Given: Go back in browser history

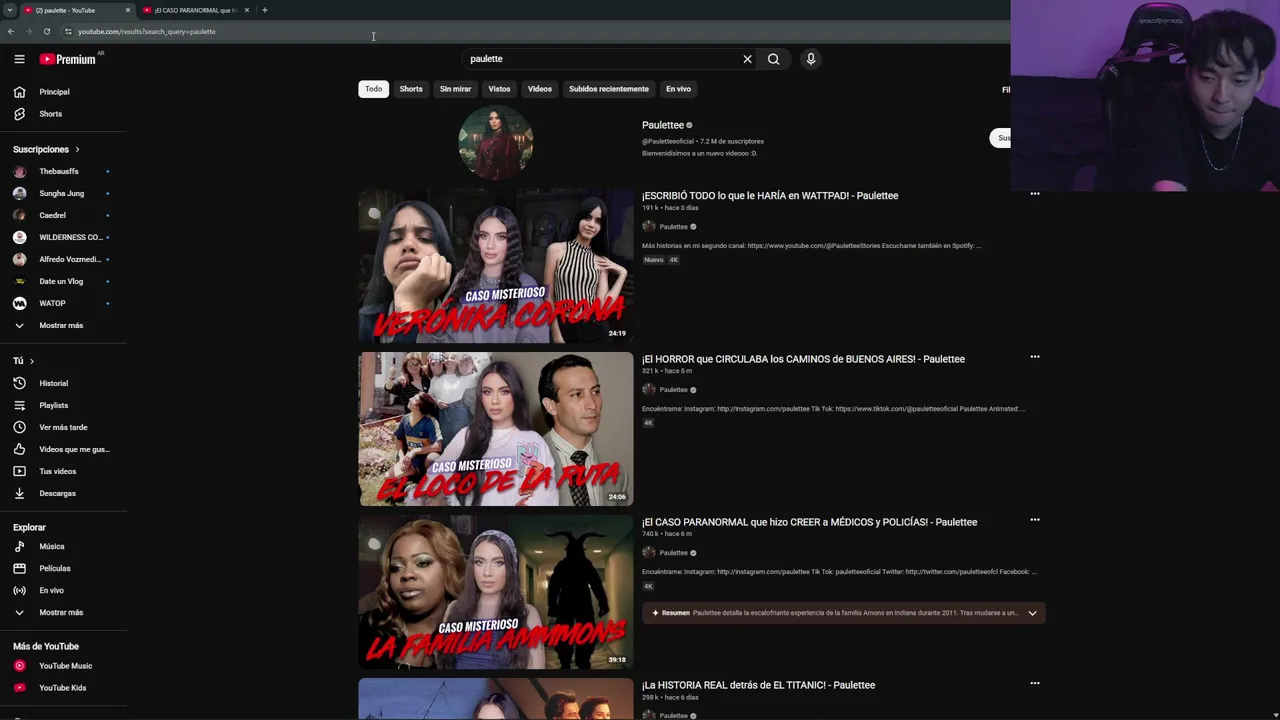Looking at the screenshot, I should 10,31.
